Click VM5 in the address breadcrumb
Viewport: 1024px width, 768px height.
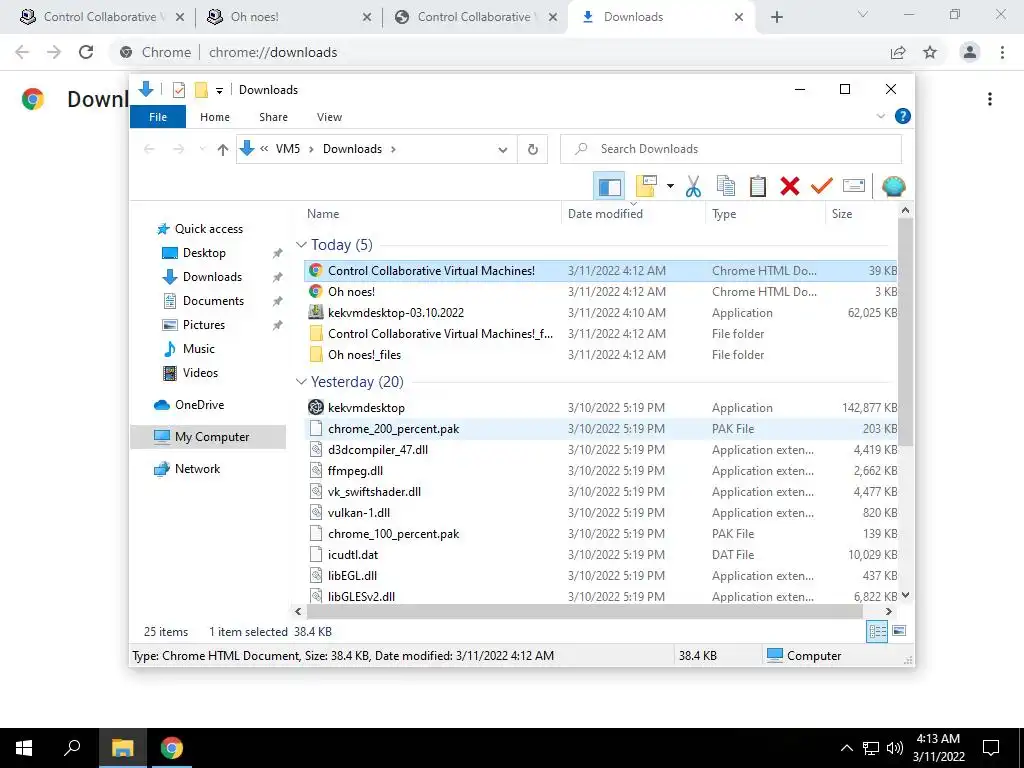[x=287, y=149]
